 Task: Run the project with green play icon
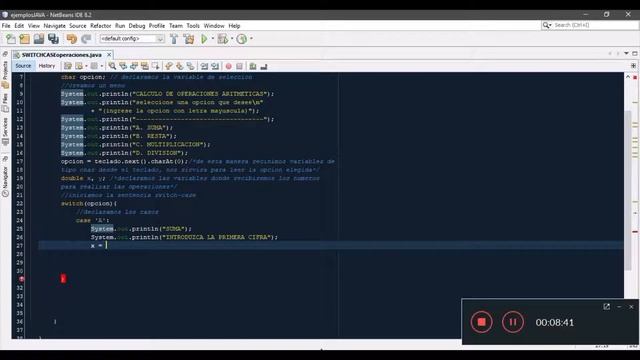click(204, 39)
